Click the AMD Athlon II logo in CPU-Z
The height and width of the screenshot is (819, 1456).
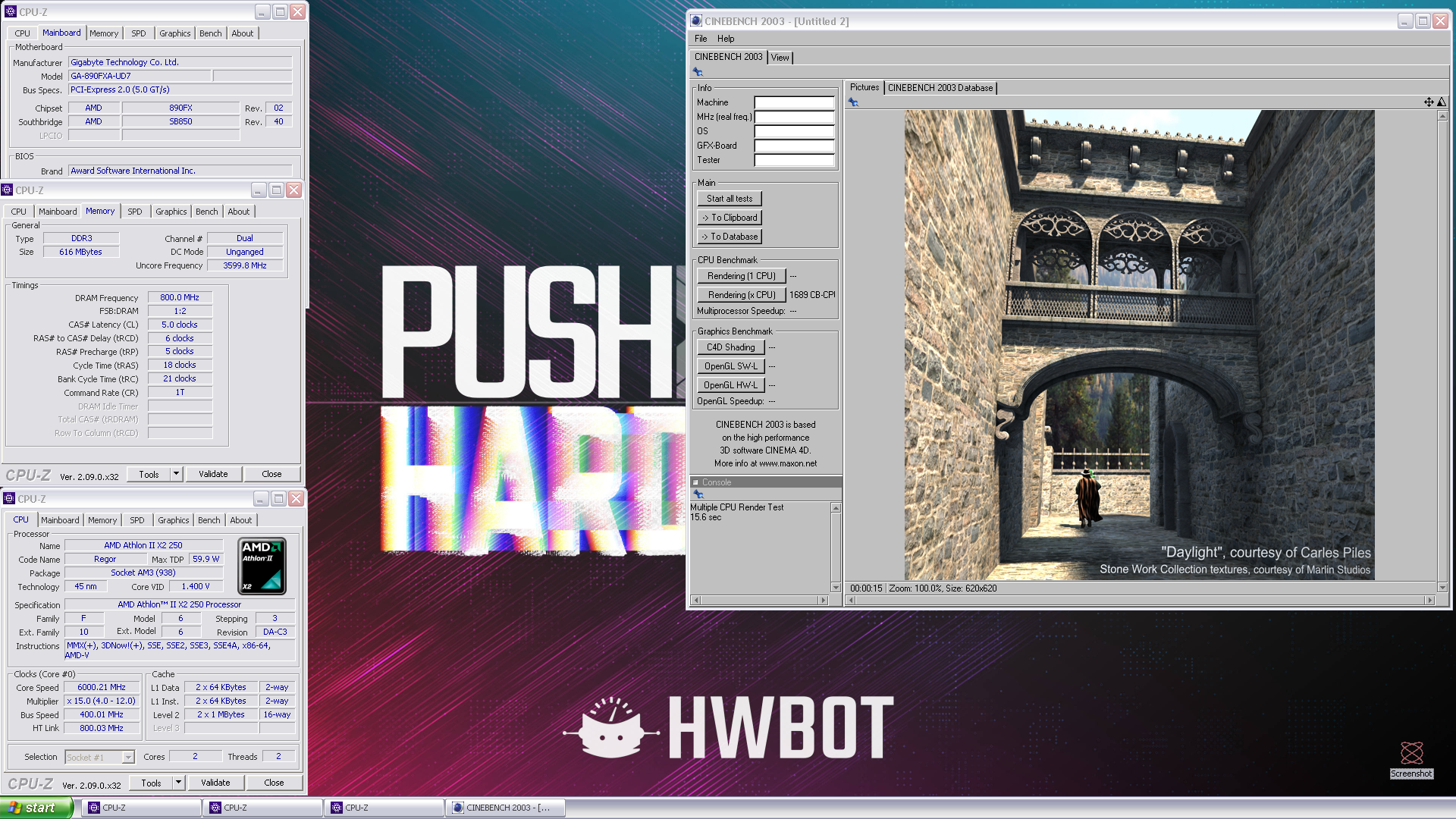click(262, 566)
